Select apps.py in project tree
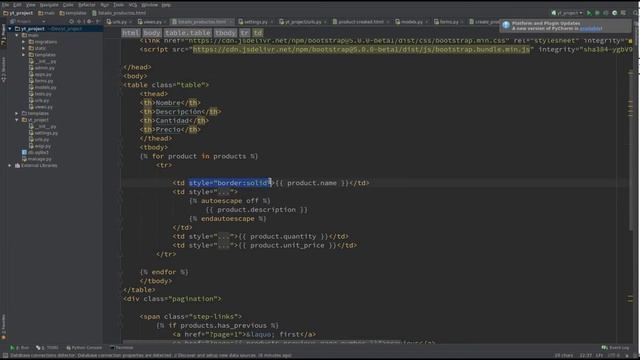The width and height of the screenshot is (640, 360). [x=40, y=74]
